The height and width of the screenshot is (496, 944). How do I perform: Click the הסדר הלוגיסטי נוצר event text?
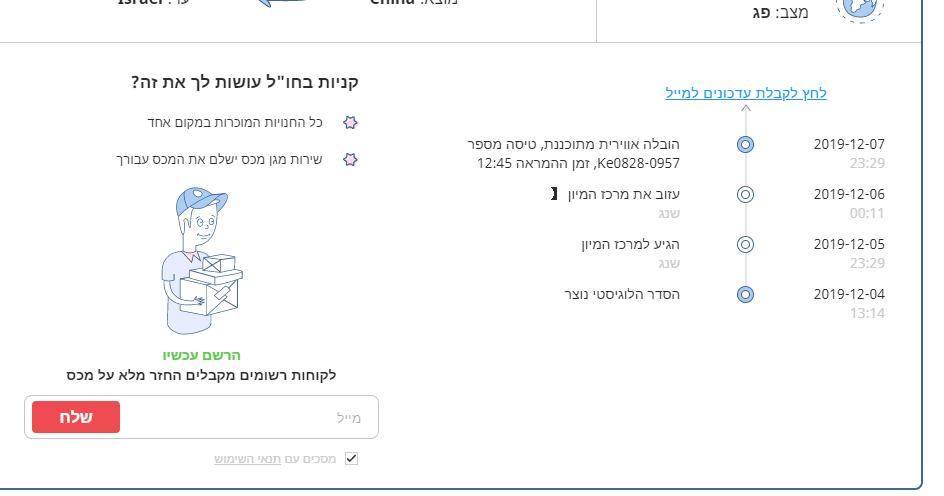[x=622, y=293]
